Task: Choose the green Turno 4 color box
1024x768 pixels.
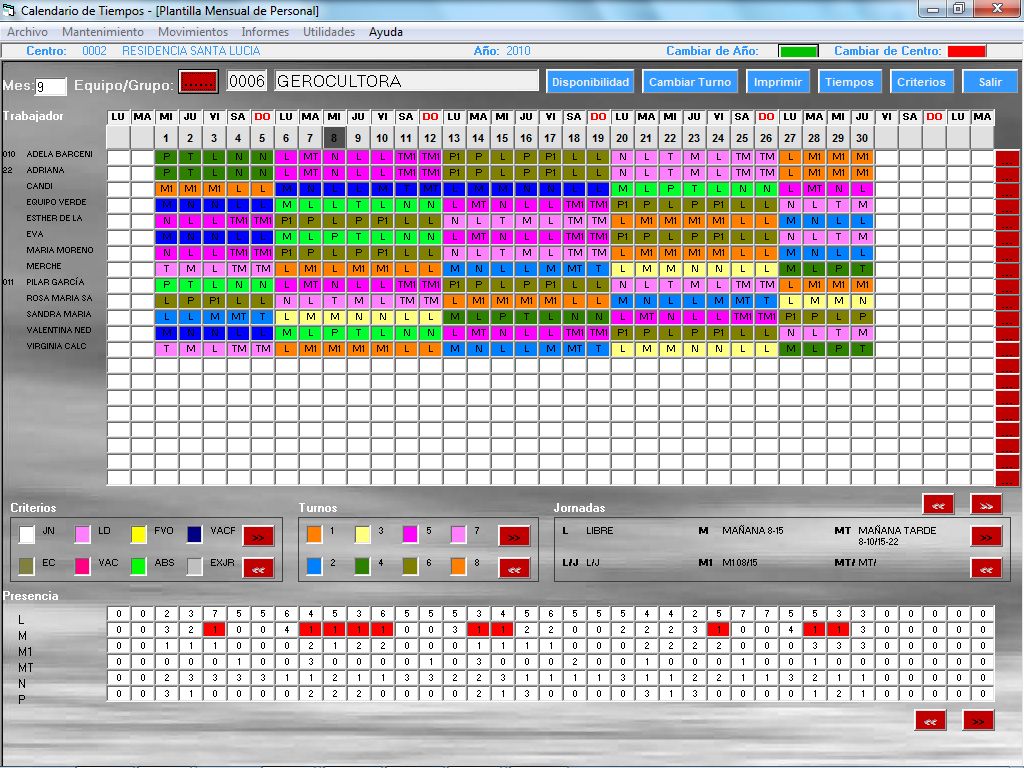Action: point(363,566)
